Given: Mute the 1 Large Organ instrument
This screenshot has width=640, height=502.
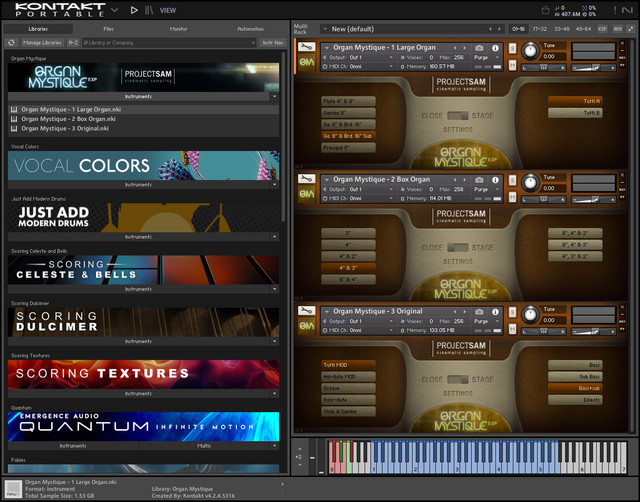Looking at the screenshot, I should pyautogui.click(x=512, y=65).
